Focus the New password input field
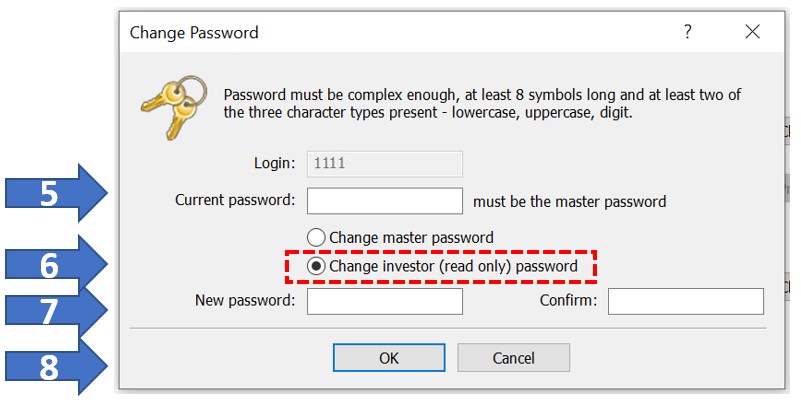The image size is (801, 412). (x=384, y=301)
